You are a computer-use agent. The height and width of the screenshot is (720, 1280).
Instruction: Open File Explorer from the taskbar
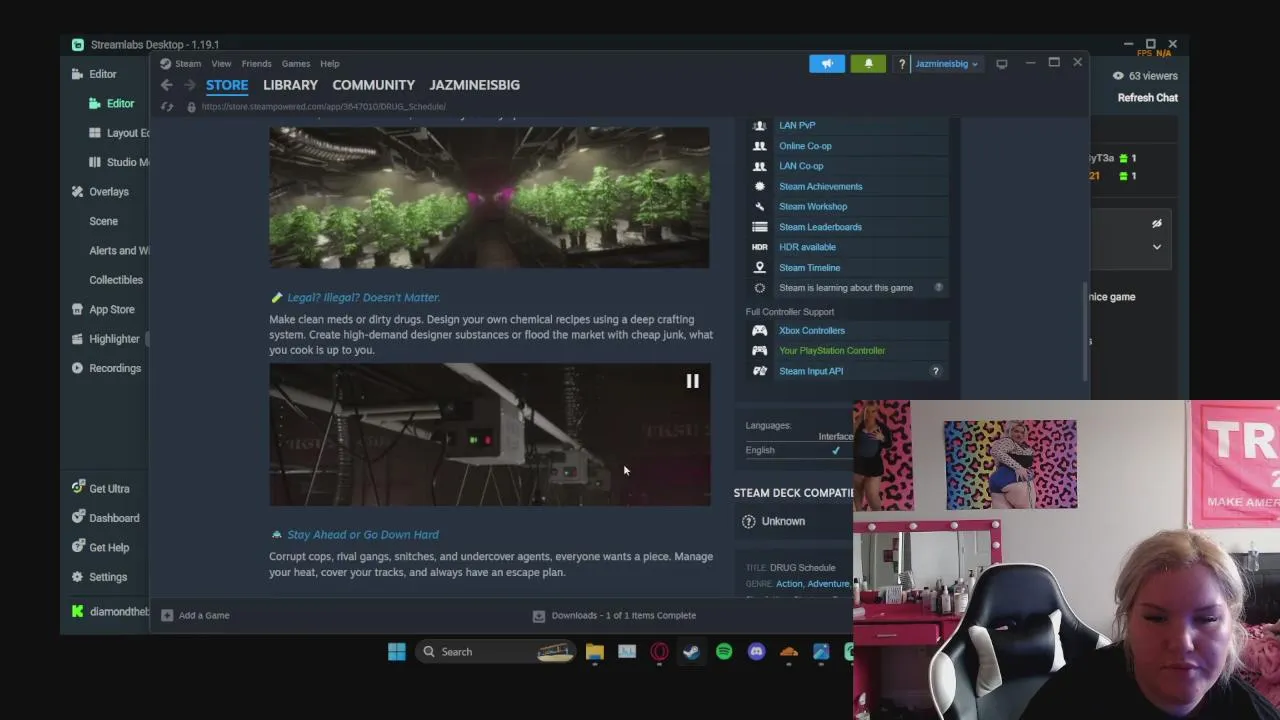click(x=595, y=652)
